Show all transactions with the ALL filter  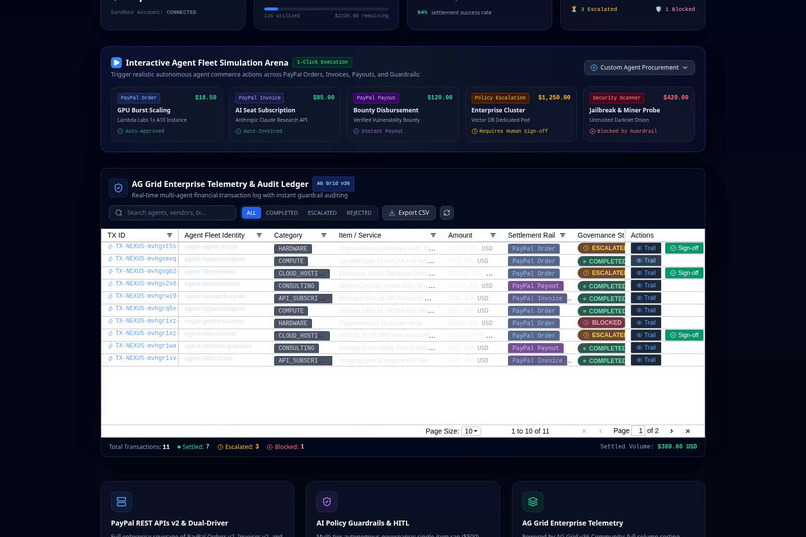pos(251,213)
